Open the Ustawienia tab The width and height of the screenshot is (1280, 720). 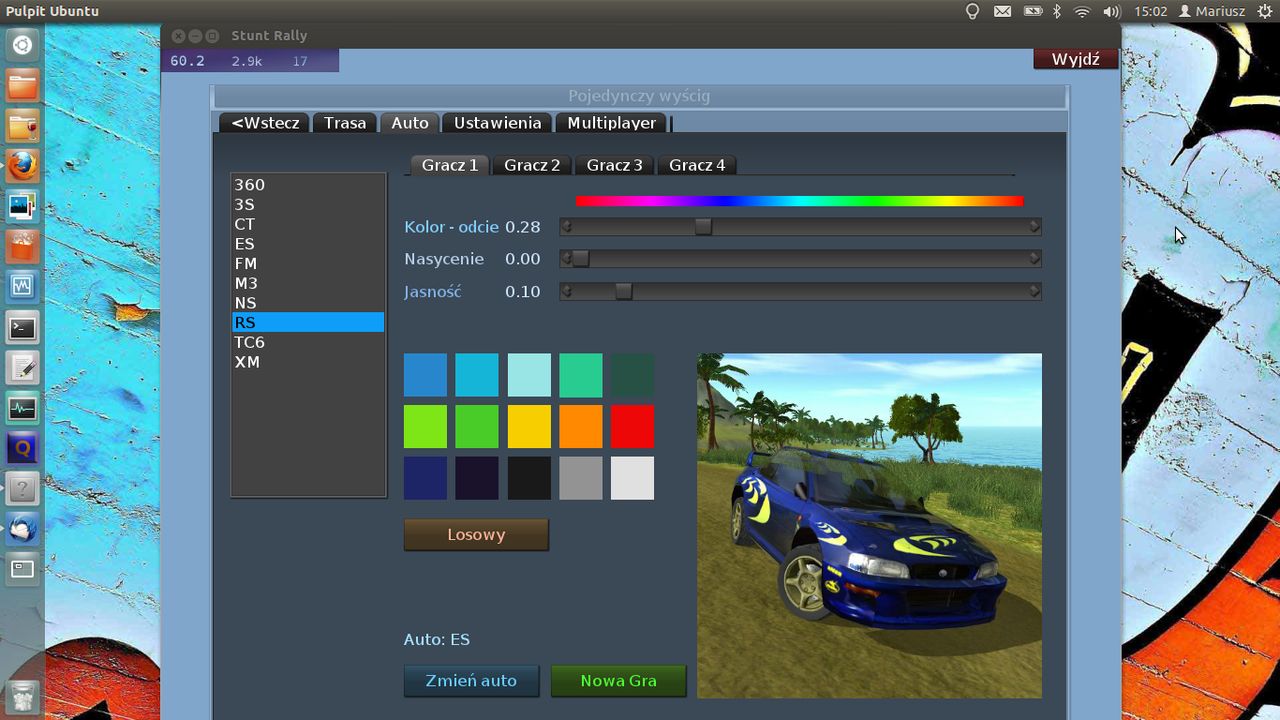click(497, 122)
